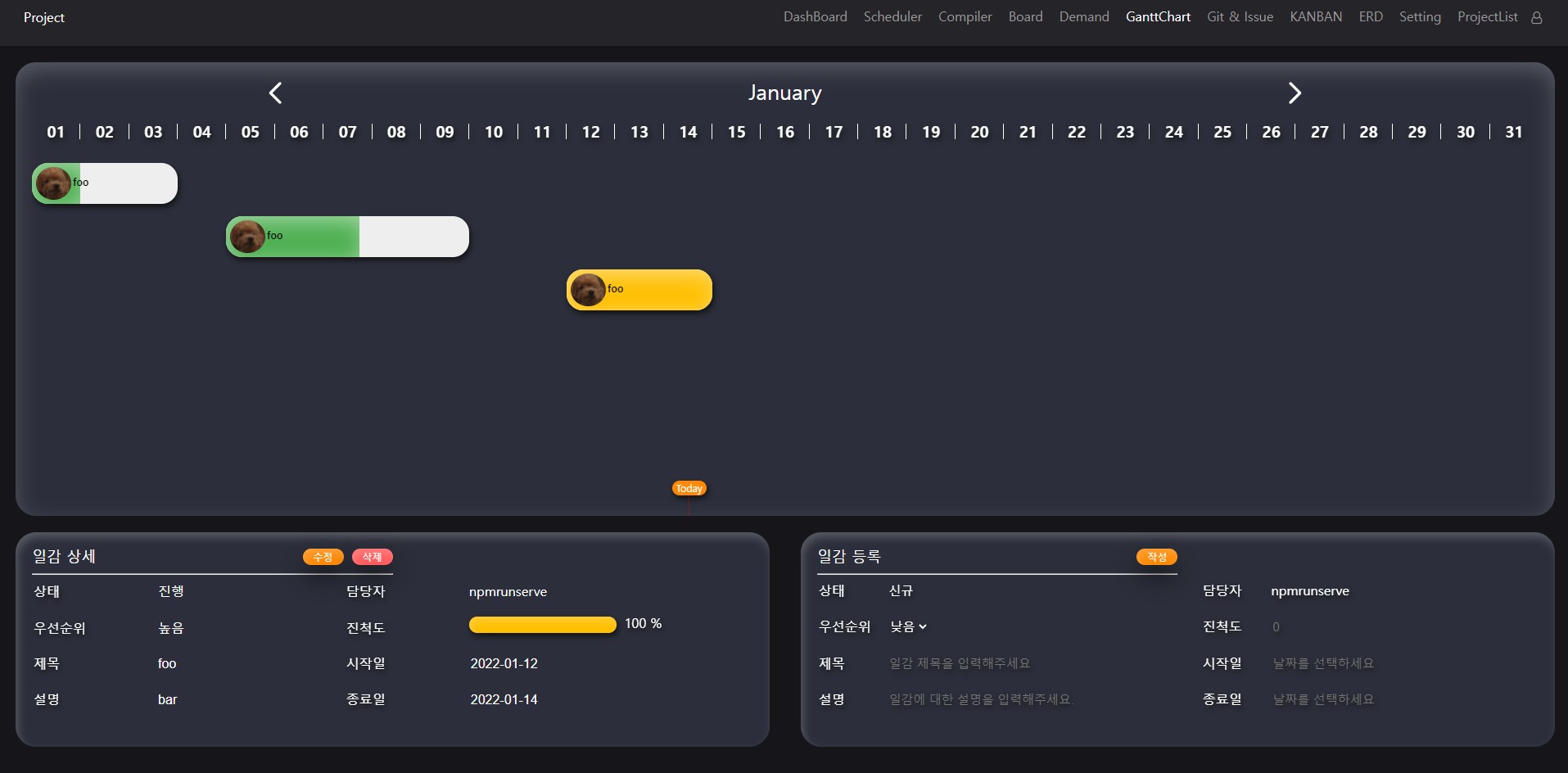Click the Today marker on the timeline
Viewport: 1568px width, 773px height.
coord(689,488)
